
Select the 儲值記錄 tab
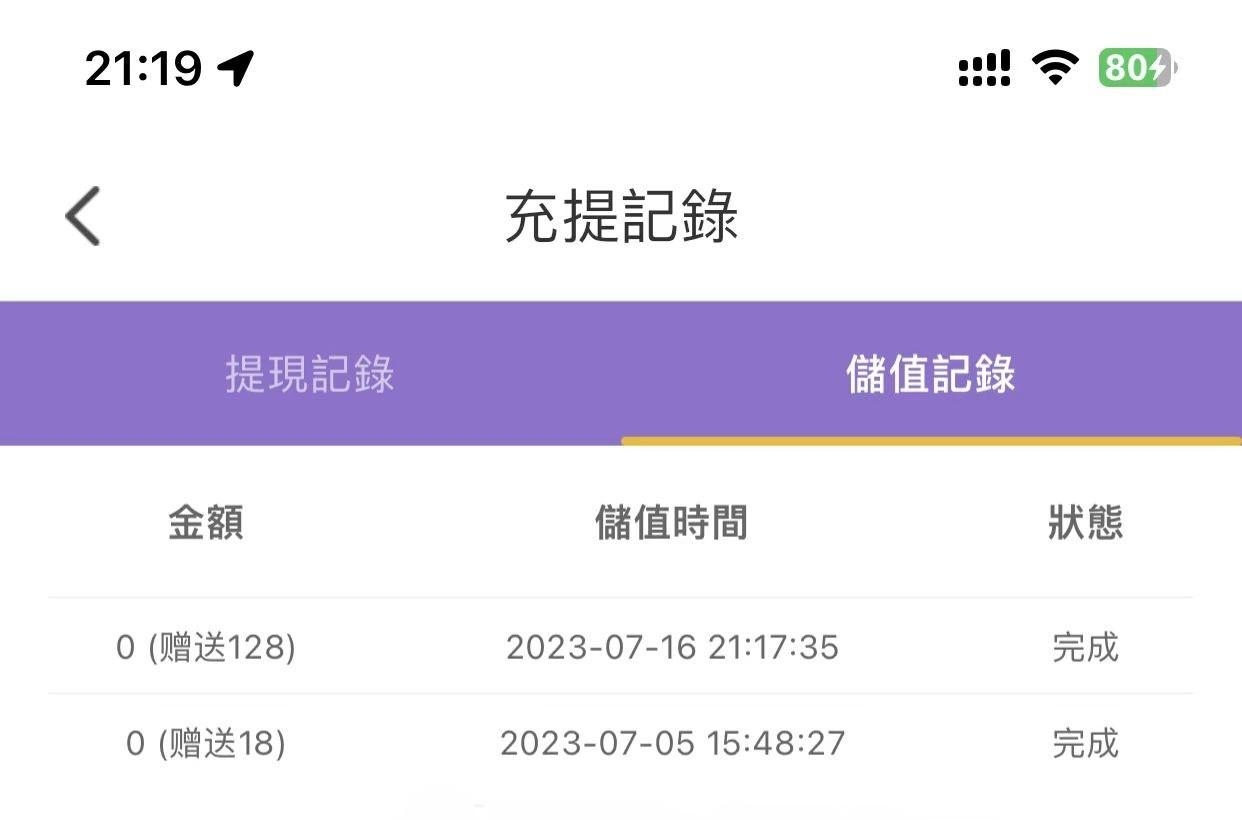pyautogui.click(x=931, y=374)
